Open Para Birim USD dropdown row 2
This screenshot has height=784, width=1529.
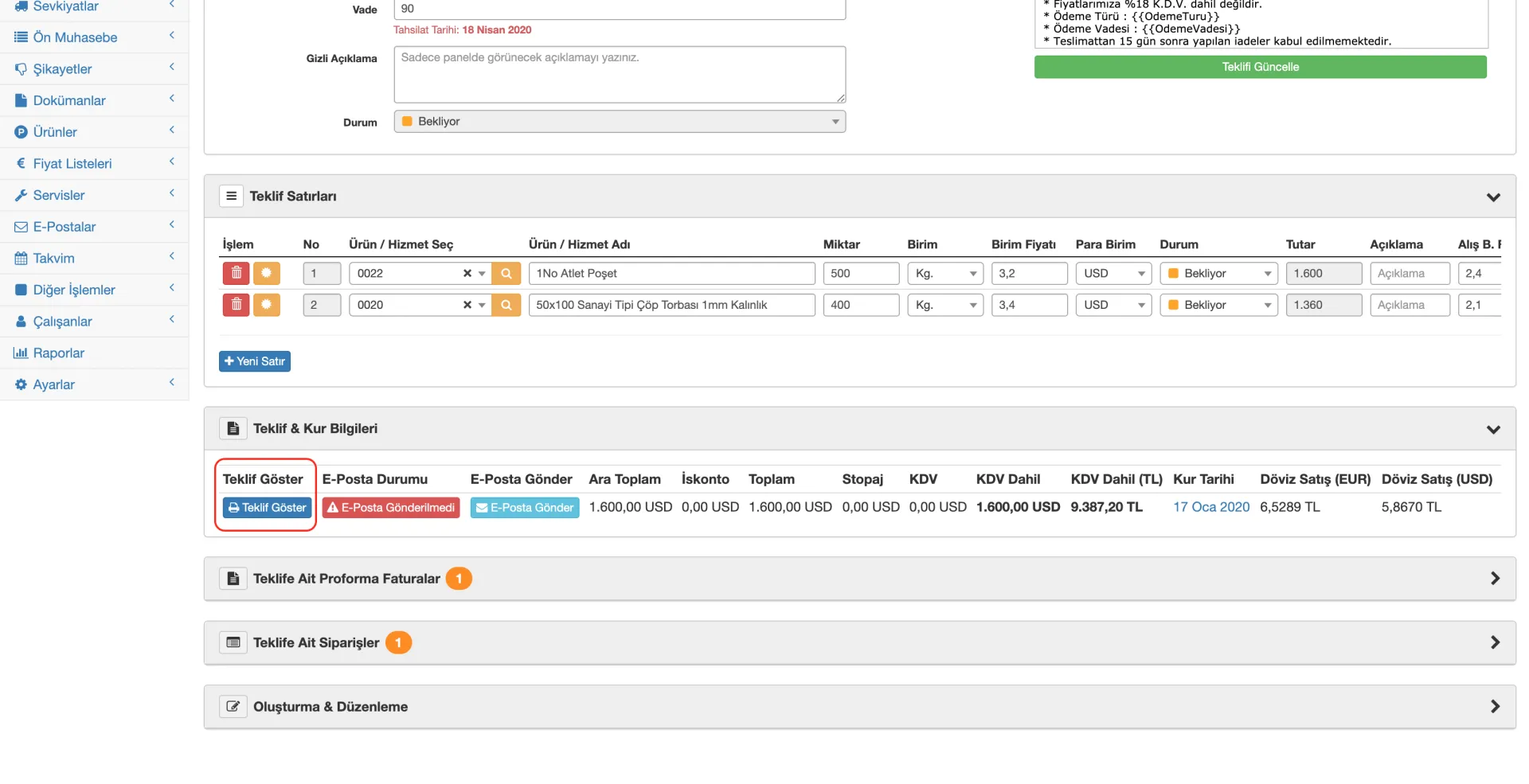tap(1113, 305)
